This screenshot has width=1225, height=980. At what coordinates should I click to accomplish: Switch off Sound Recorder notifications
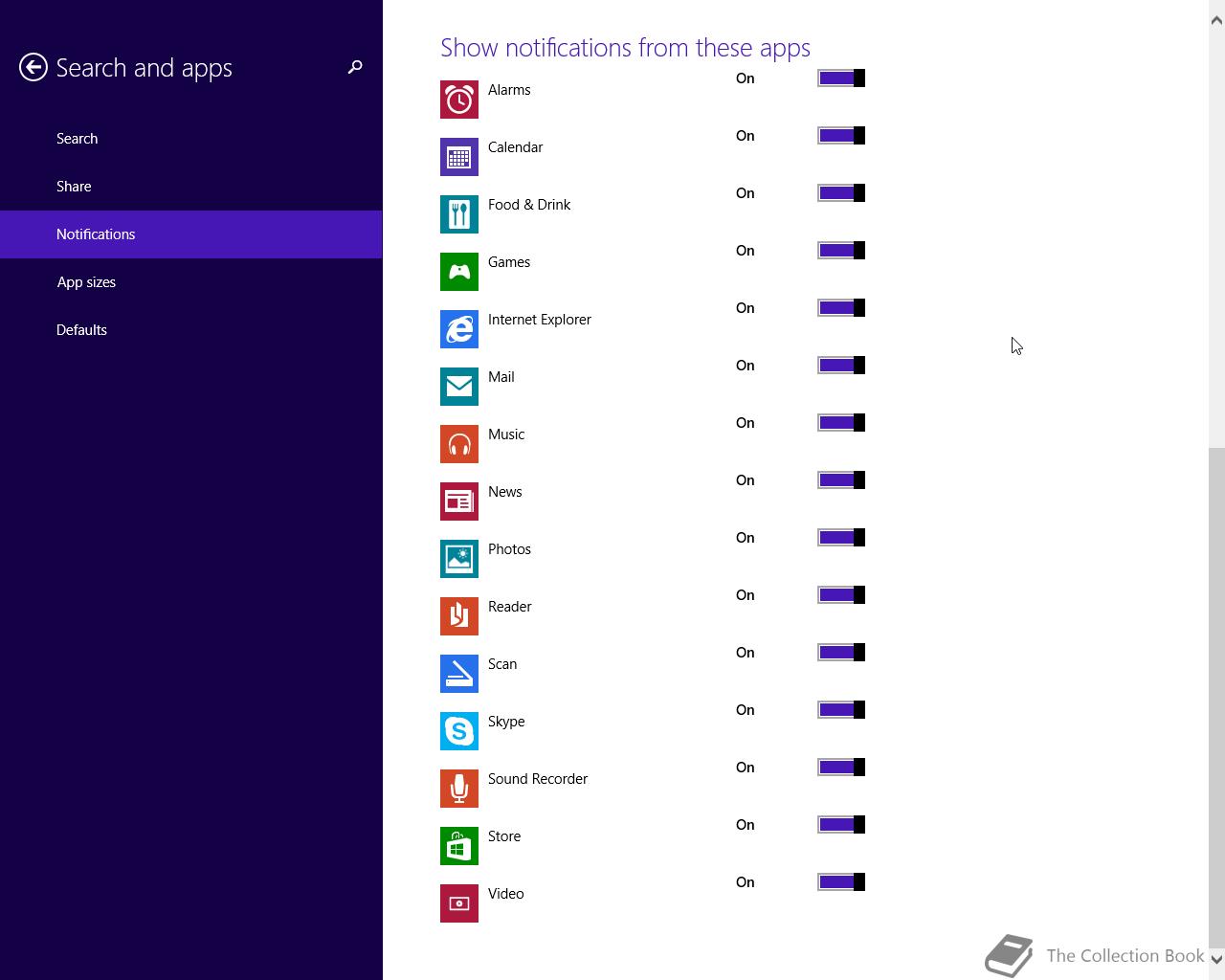[x=841, y=768]
